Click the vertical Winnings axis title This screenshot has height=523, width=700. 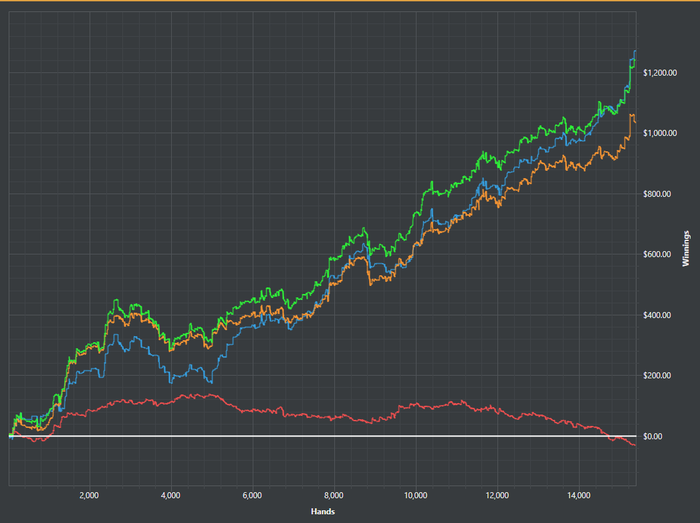tap(686, 249)
